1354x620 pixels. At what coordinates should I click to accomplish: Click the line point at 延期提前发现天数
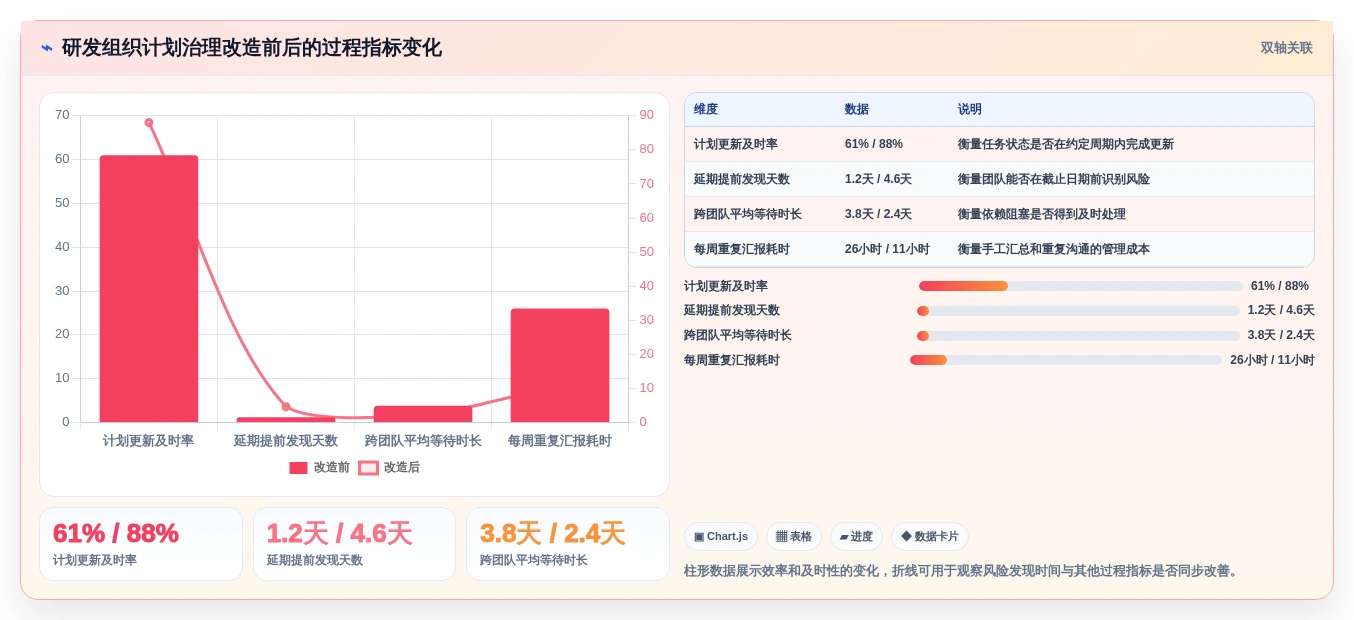click(286, 407)
